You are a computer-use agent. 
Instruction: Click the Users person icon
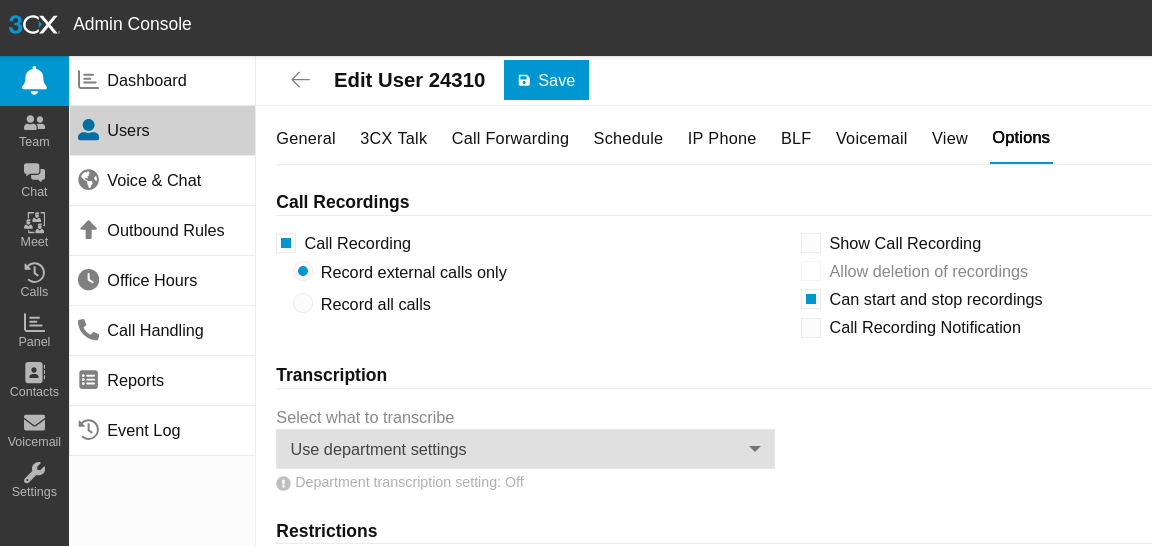pyautogui.click(x=88, y=130)
